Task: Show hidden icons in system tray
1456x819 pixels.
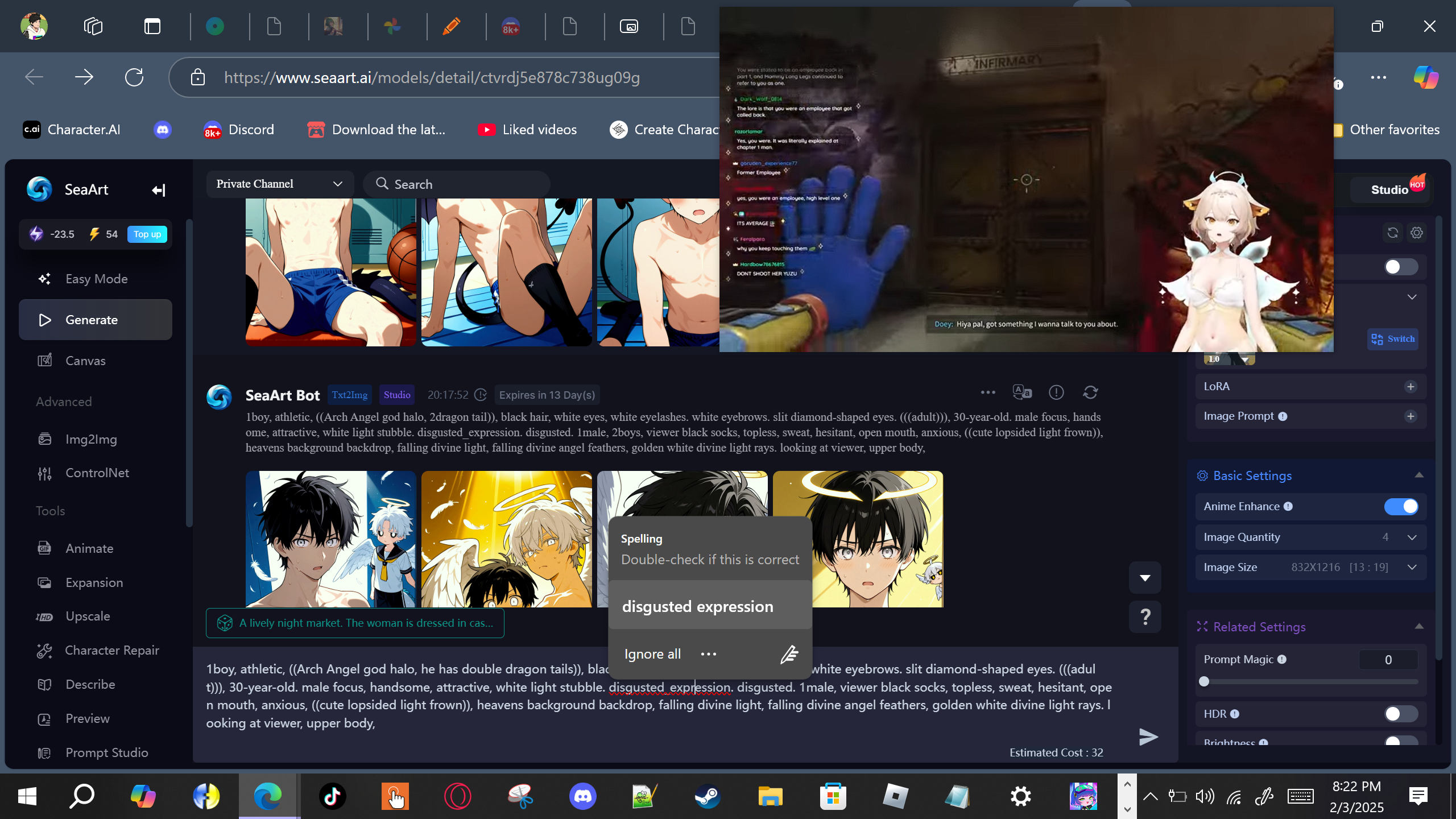Action: pyautogui.click(x=1150, y=796)
